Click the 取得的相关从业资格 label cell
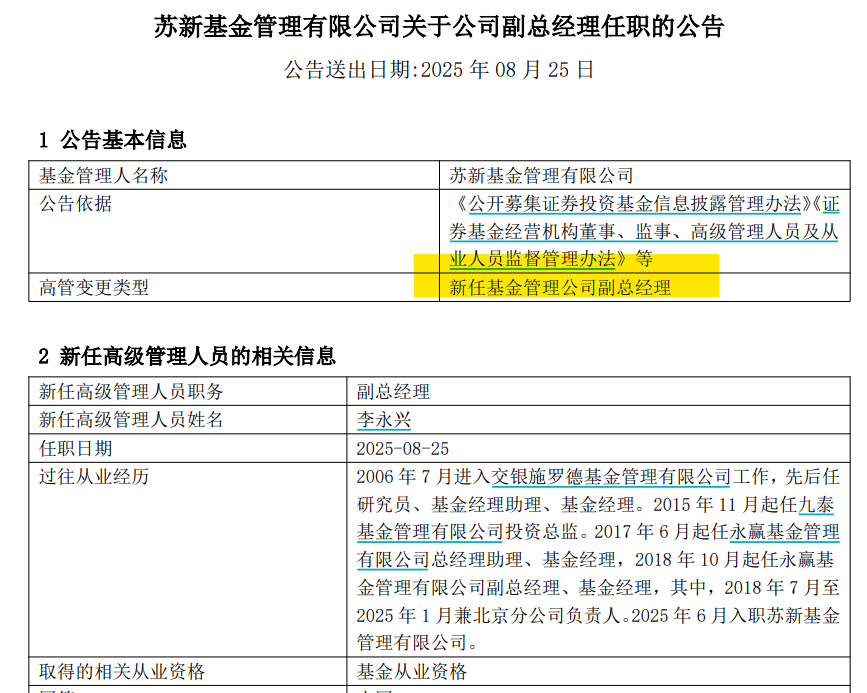867x693 pixels. tap(187, 671)
